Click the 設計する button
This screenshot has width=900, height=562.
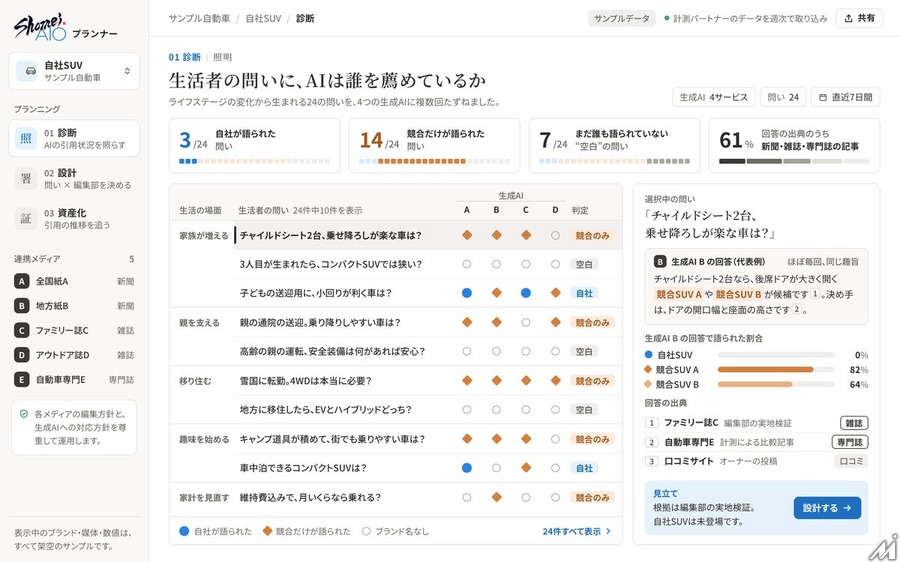coord(827,508)
